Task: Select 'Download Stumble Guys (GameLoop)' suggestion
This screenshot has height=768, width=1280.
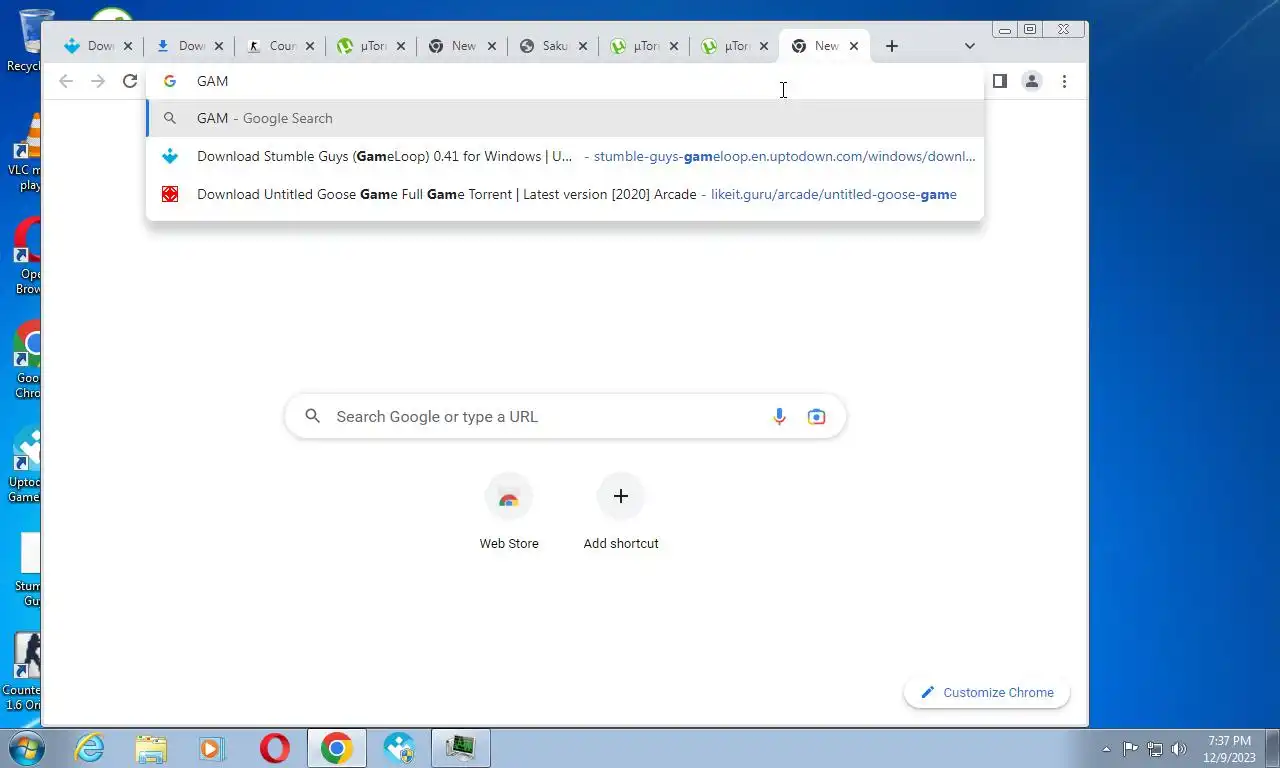Action: 565,156
